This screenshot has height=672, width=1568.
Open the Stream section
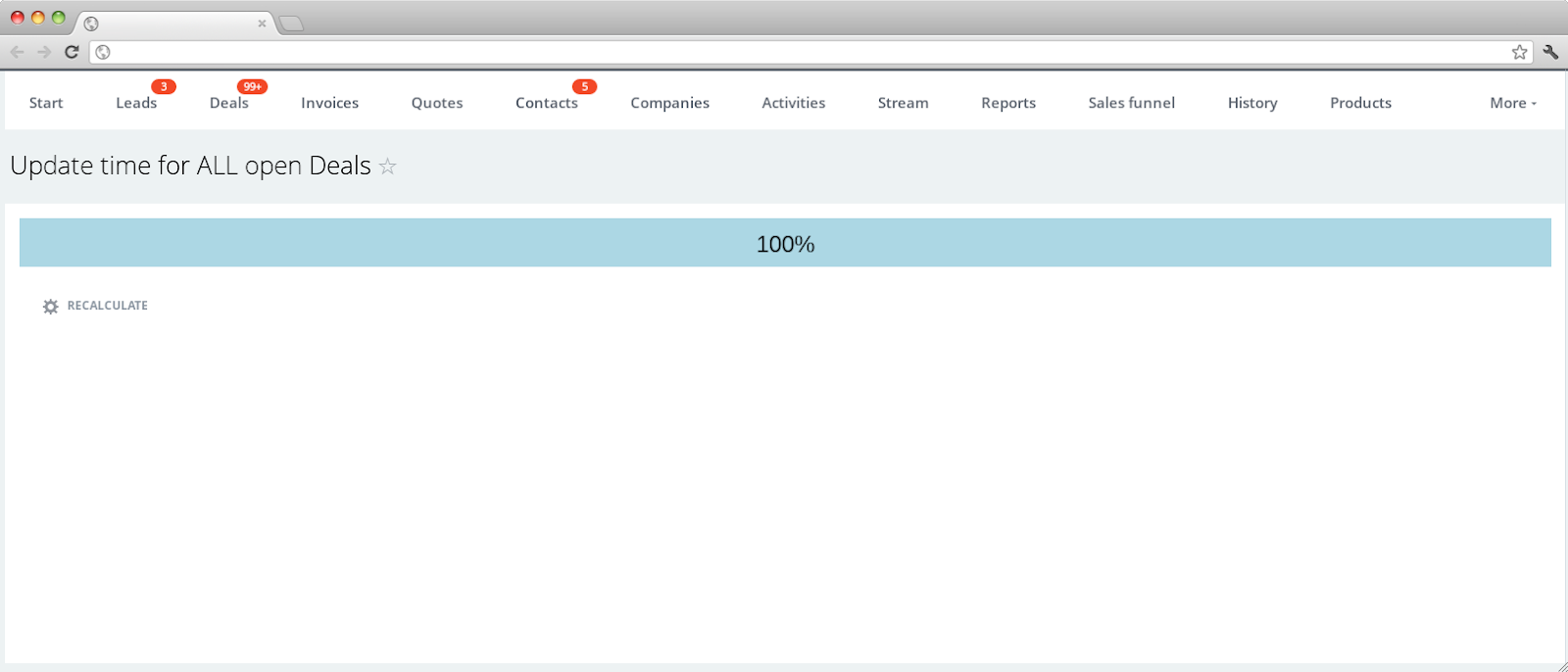(x=904, y=103)
